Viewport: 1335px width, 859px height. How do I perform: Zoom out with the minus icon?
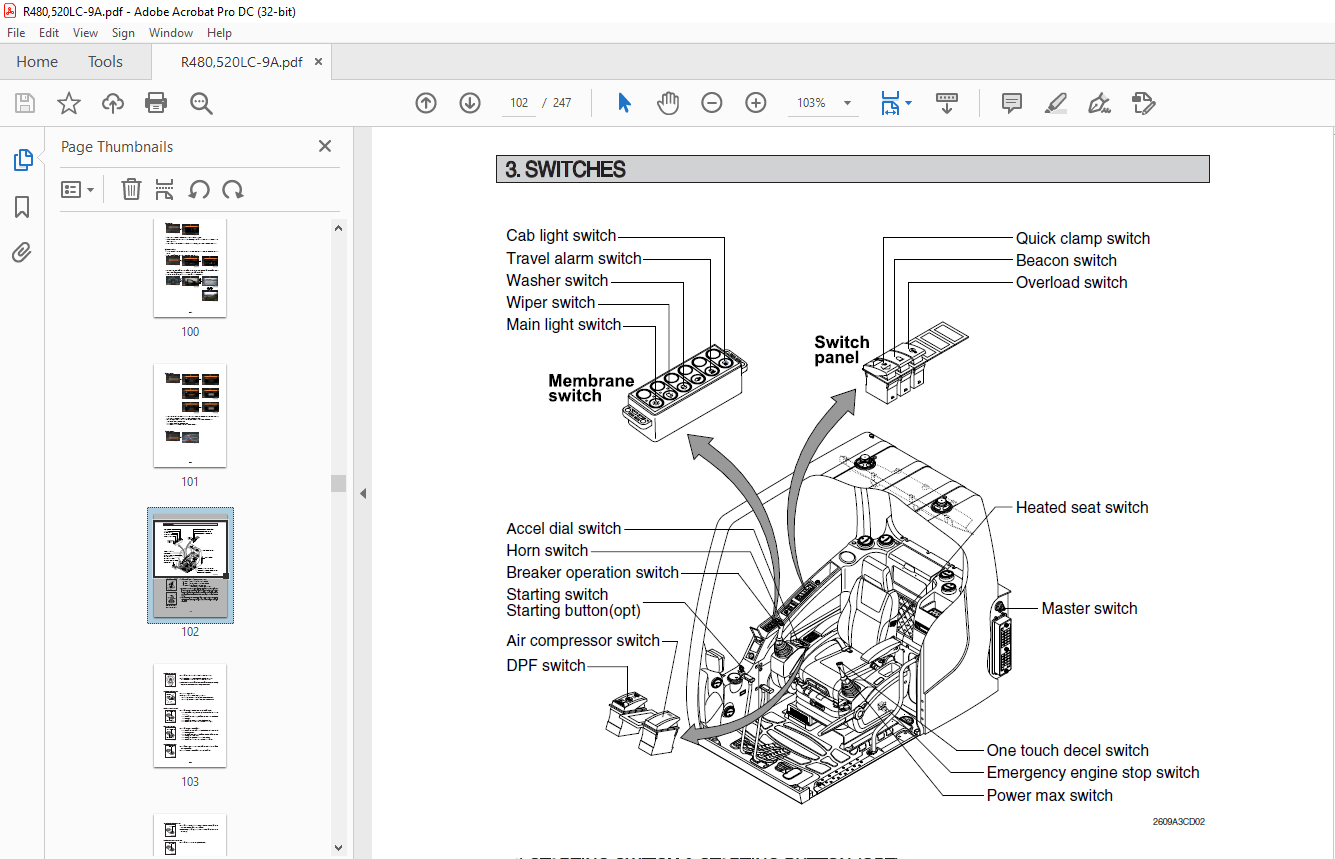pyautogui.click(x=712, y=103)
